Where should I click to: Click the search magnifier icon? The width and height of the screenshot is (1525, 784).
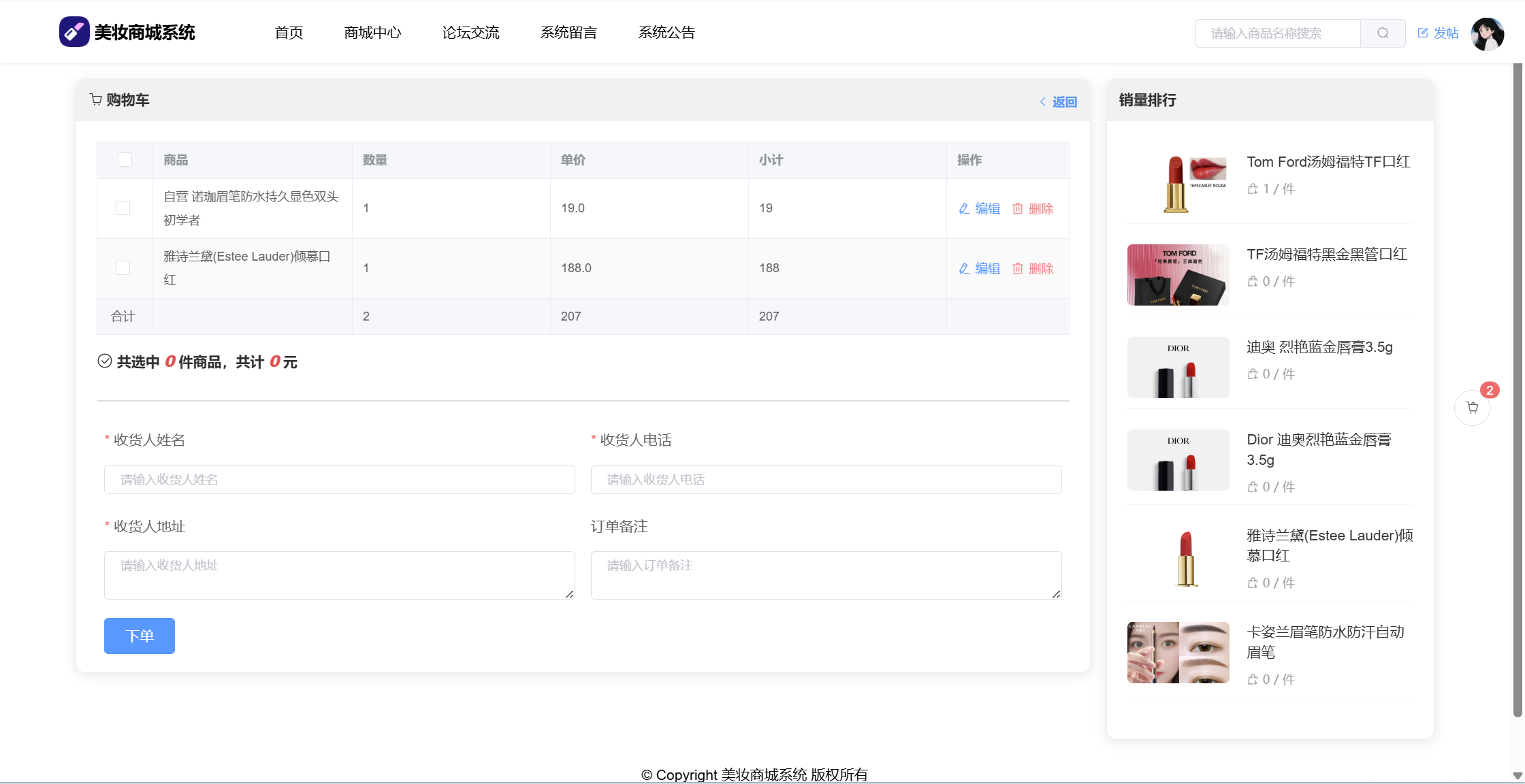coord(1382,33)
